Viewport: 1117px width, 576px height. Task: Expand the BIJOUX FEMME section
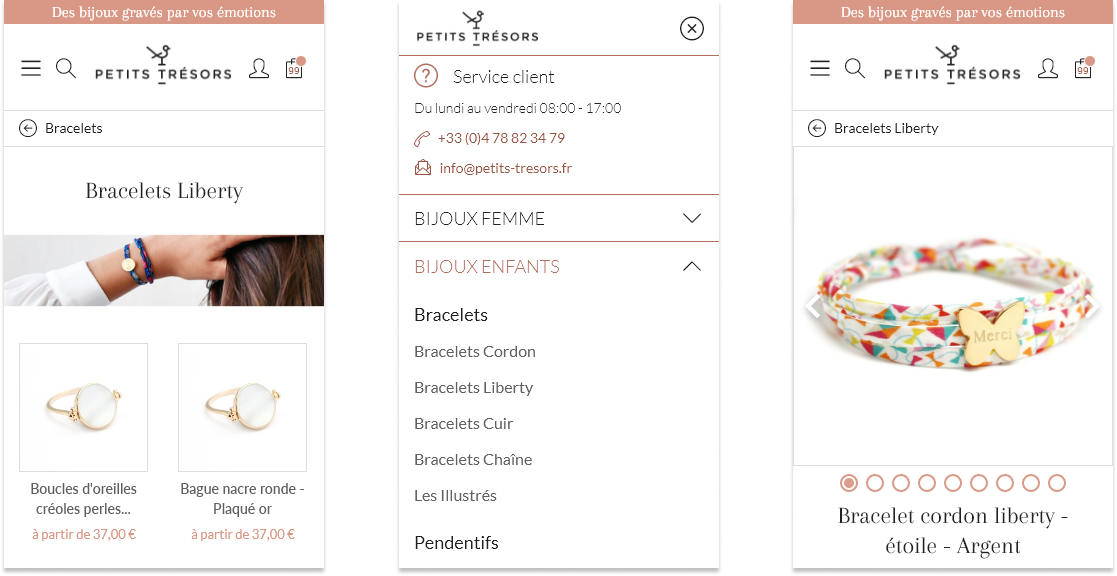tap(691, 218)
